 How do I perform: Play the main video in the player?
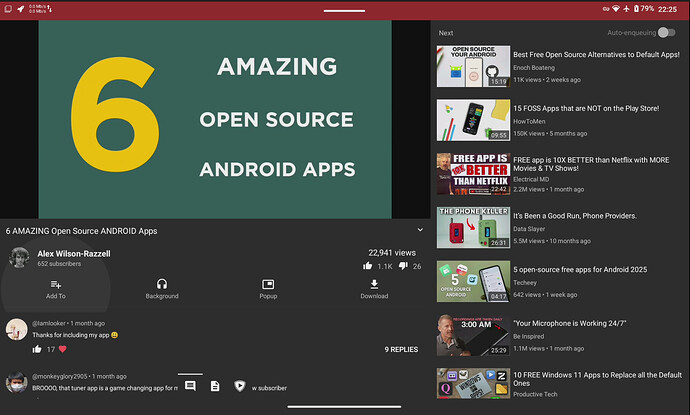click(215, 118)
